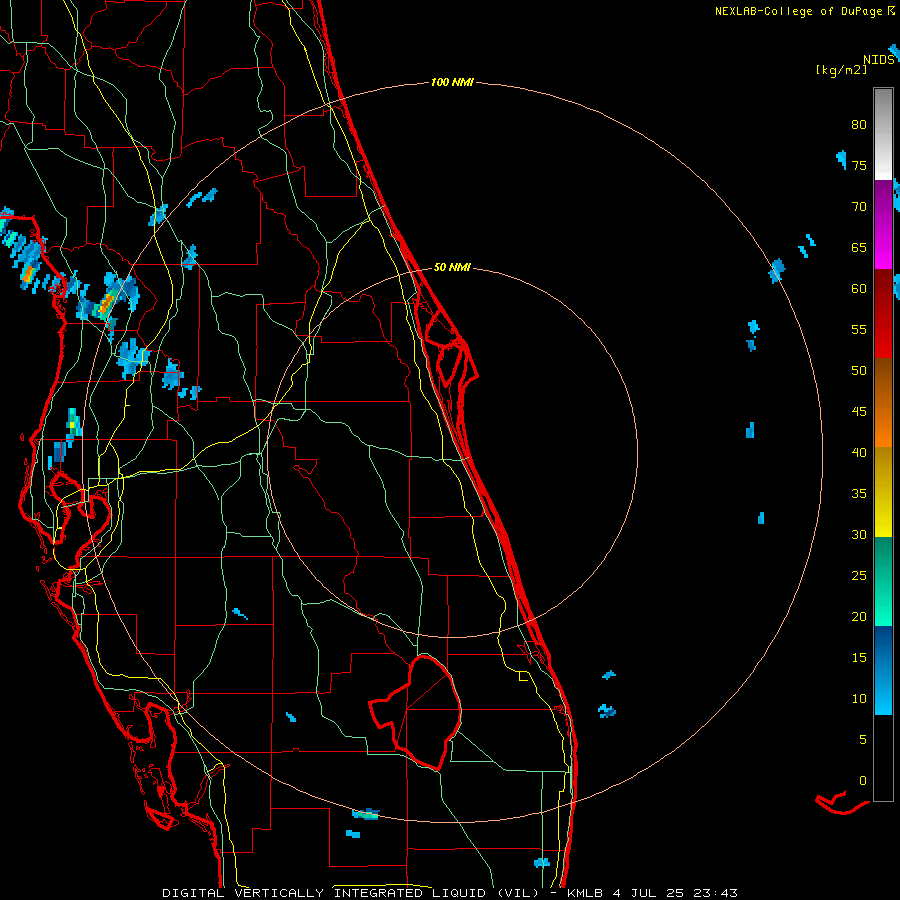This screenshot has height=900, width=900.
Task: Click the legend value 55
Action: pyautogui.click(x=859, y=329)
